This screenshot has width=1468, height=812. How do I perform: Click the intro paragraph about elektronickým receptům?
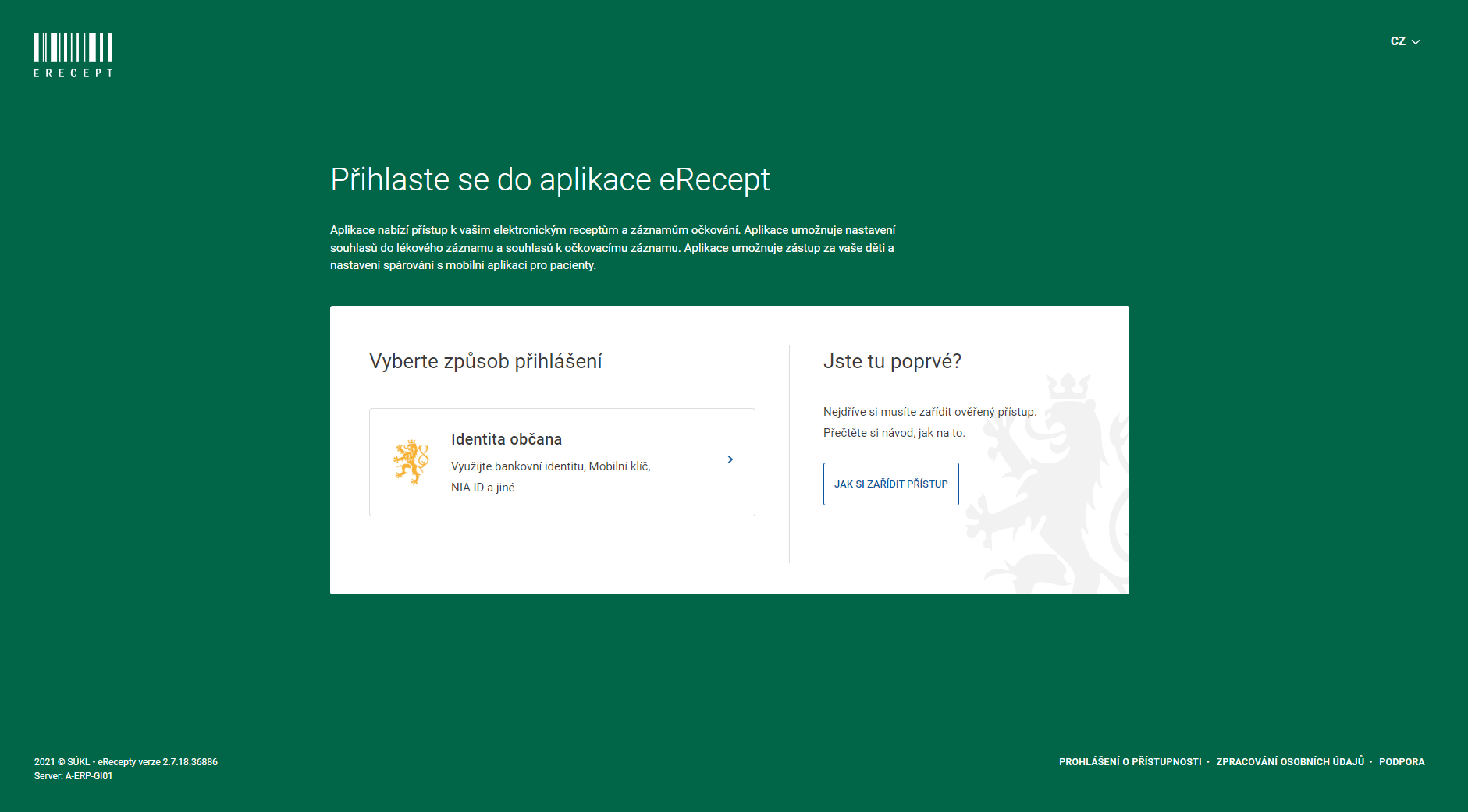coord(613,248)
